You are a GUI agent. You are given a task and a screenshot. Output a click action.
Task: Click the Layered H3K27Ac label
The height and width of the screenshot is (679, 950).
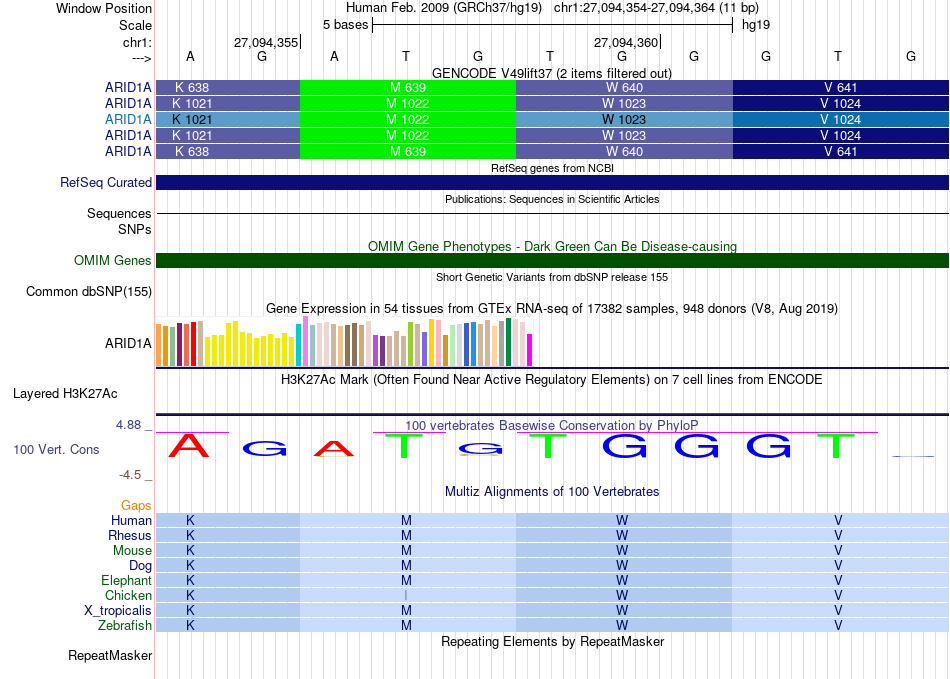[65, 394]
